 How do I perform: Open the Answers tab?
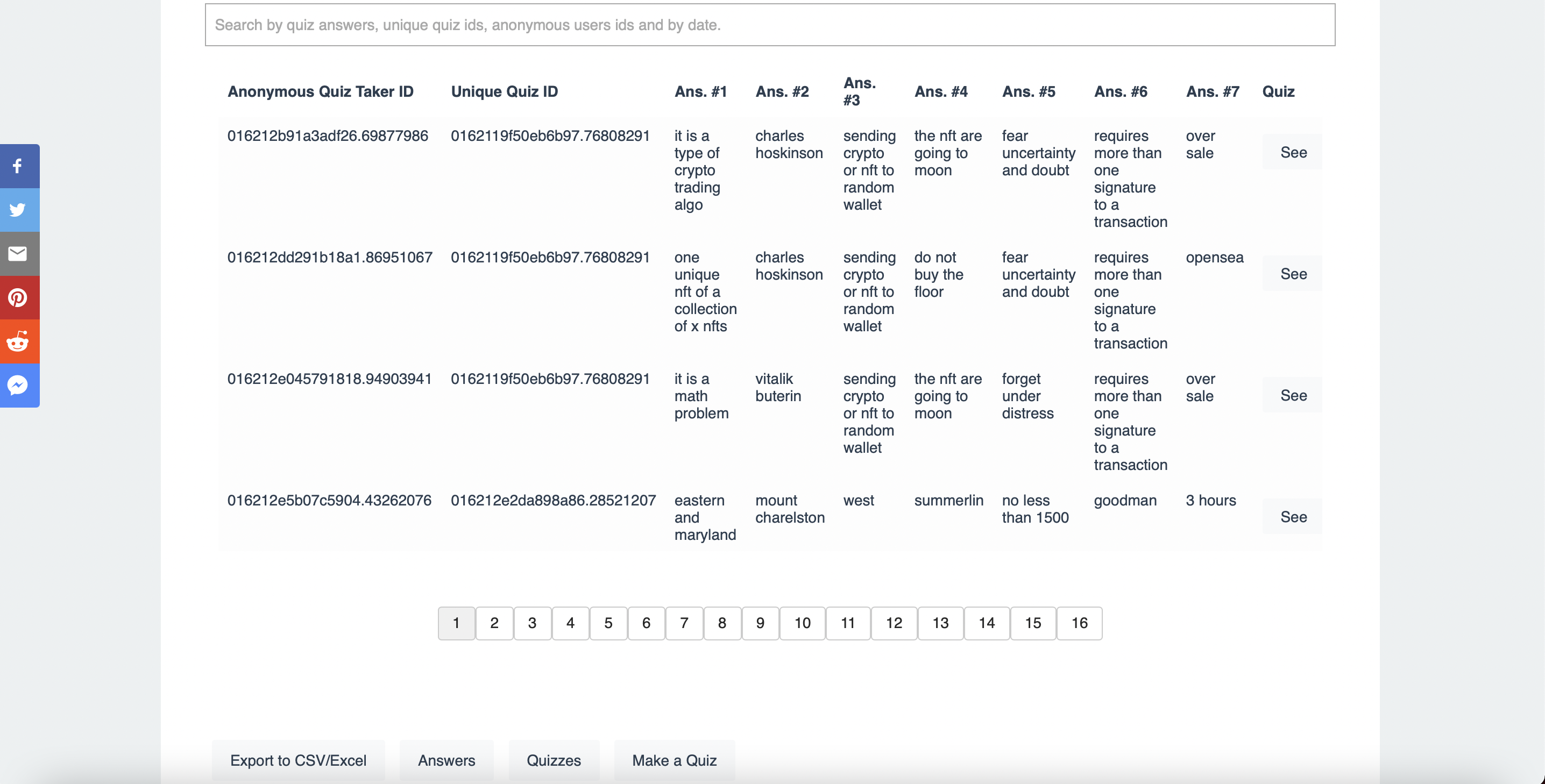446,760
